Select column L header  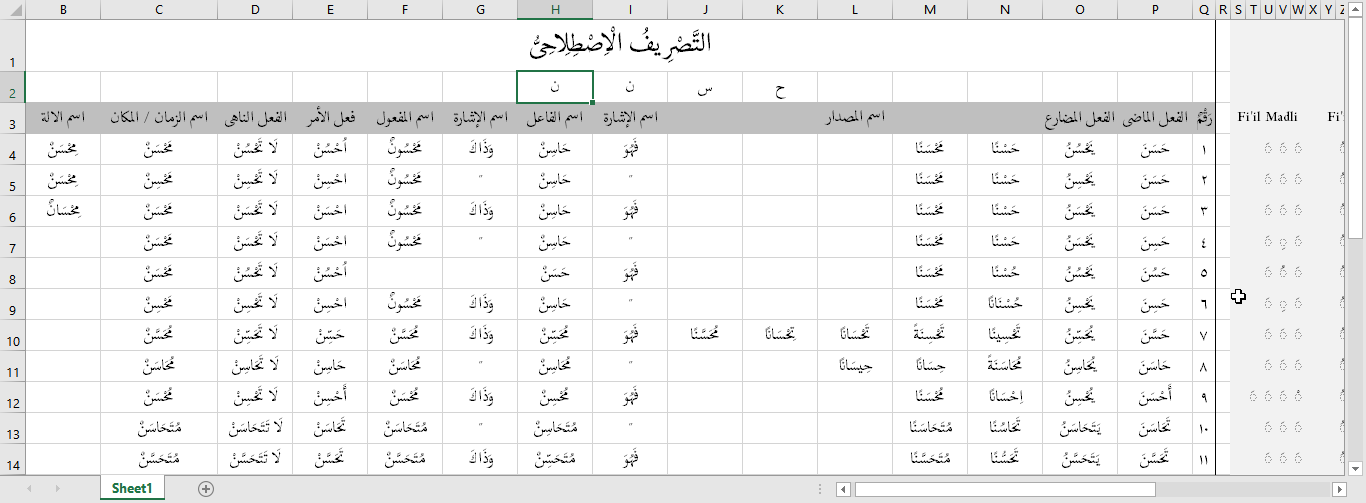(855, 10)
